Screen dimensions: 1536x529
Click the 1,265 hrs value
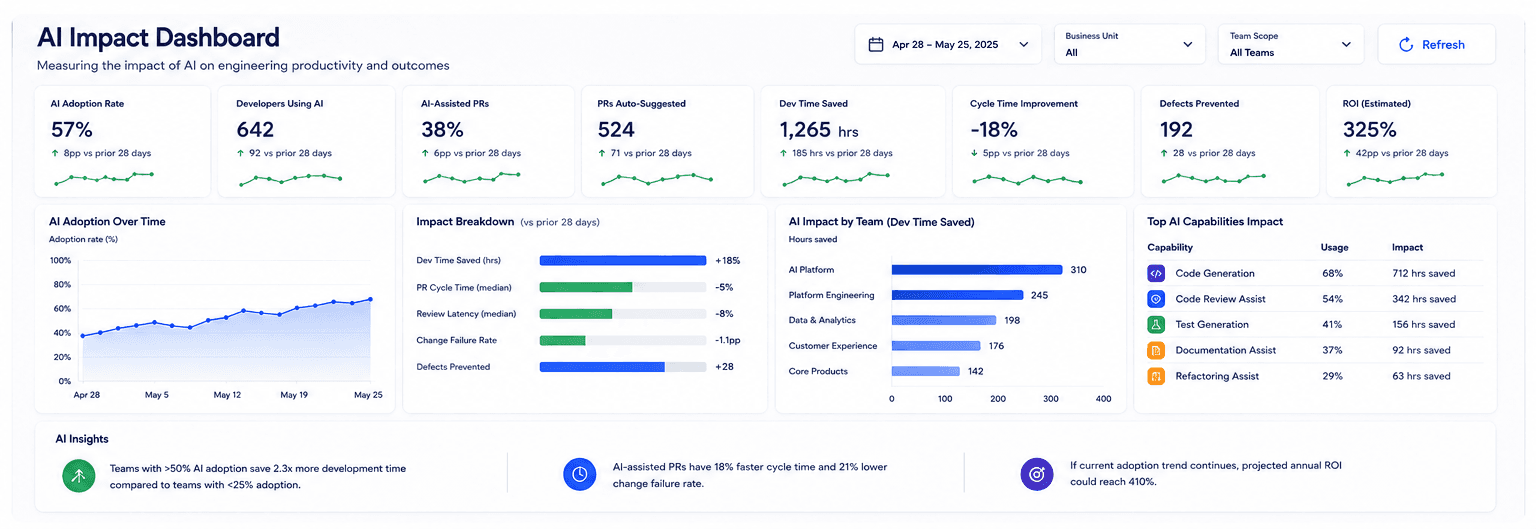(x=819, y=130)
